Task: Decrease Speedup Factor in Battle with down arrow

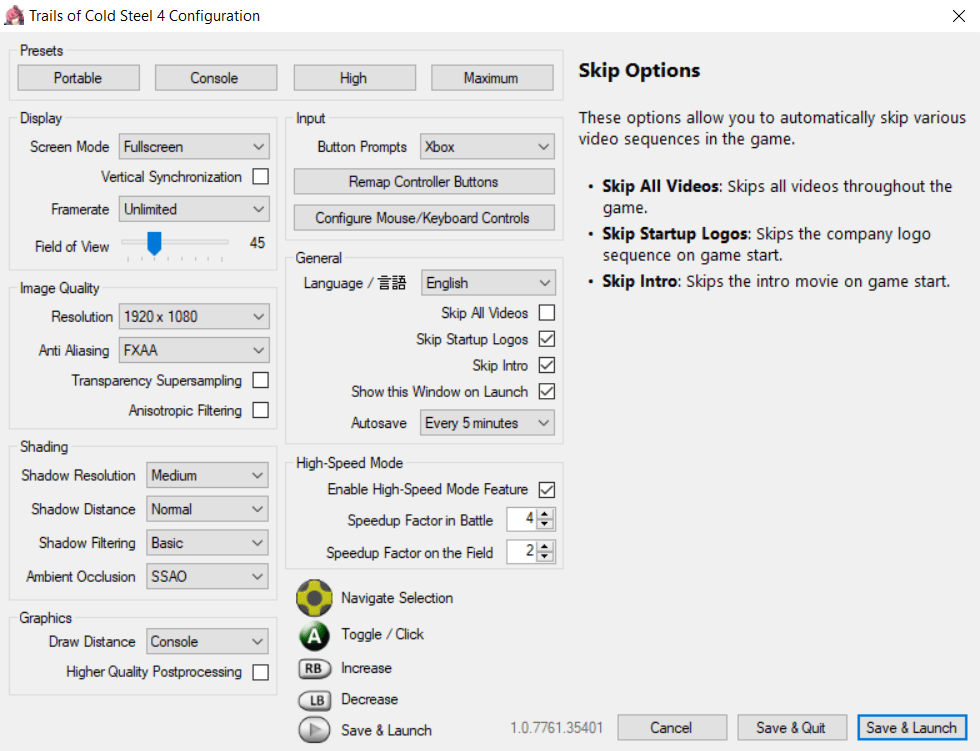Action: pyautogui.click(x=545, y=524)
